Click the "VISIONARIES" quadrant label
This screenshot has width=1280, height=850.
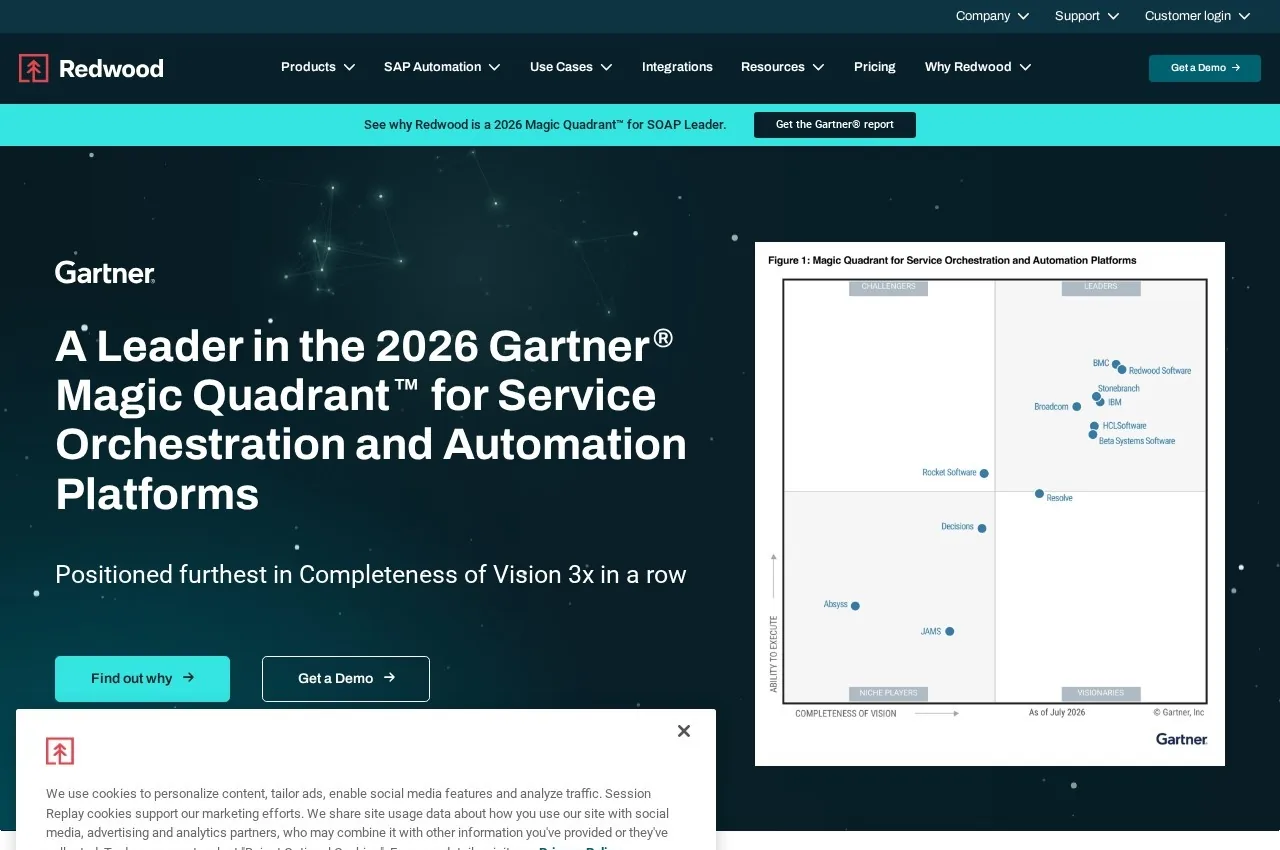point(1101,693)
